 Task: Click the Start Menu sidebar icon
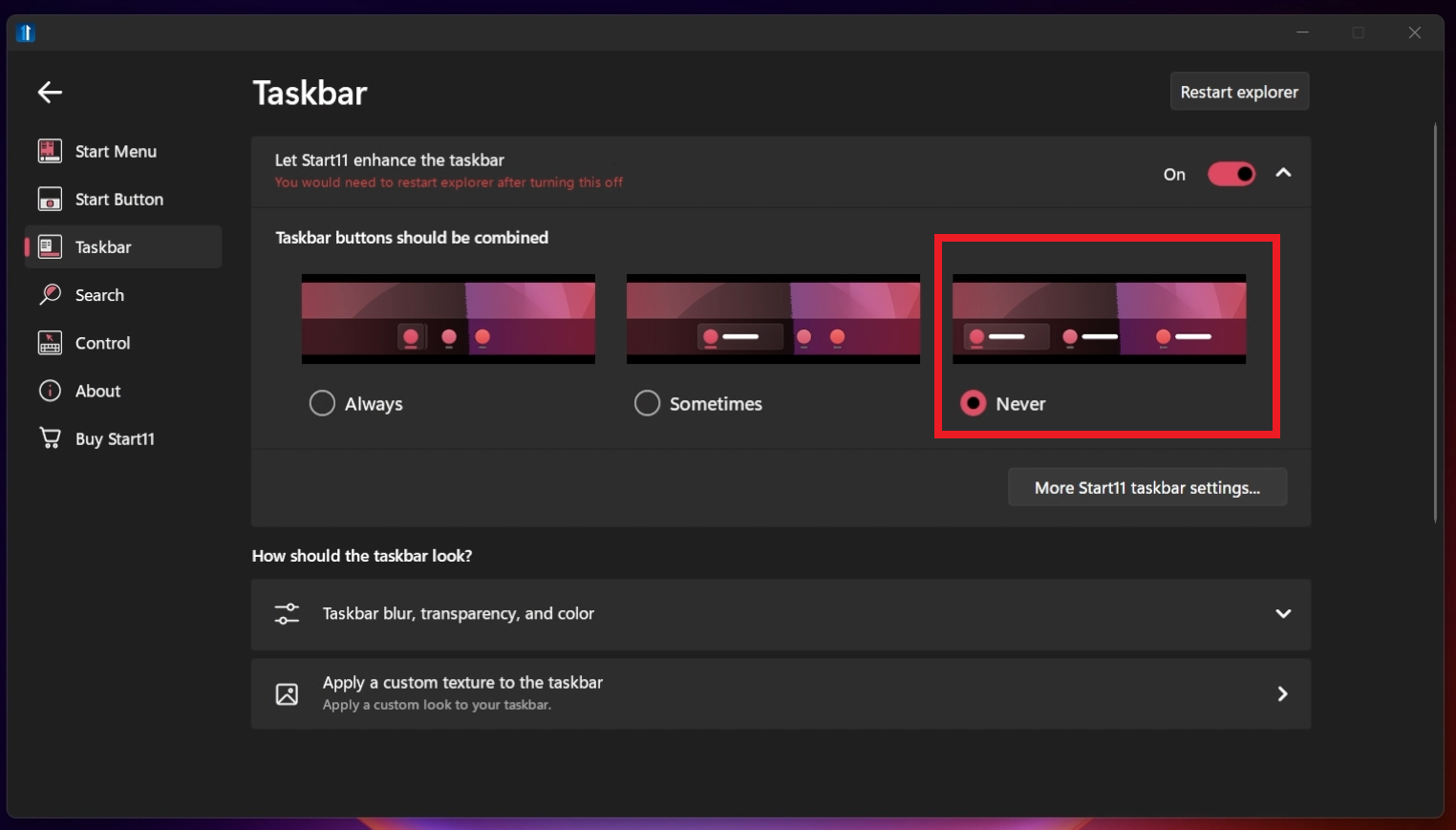[50, 151]
